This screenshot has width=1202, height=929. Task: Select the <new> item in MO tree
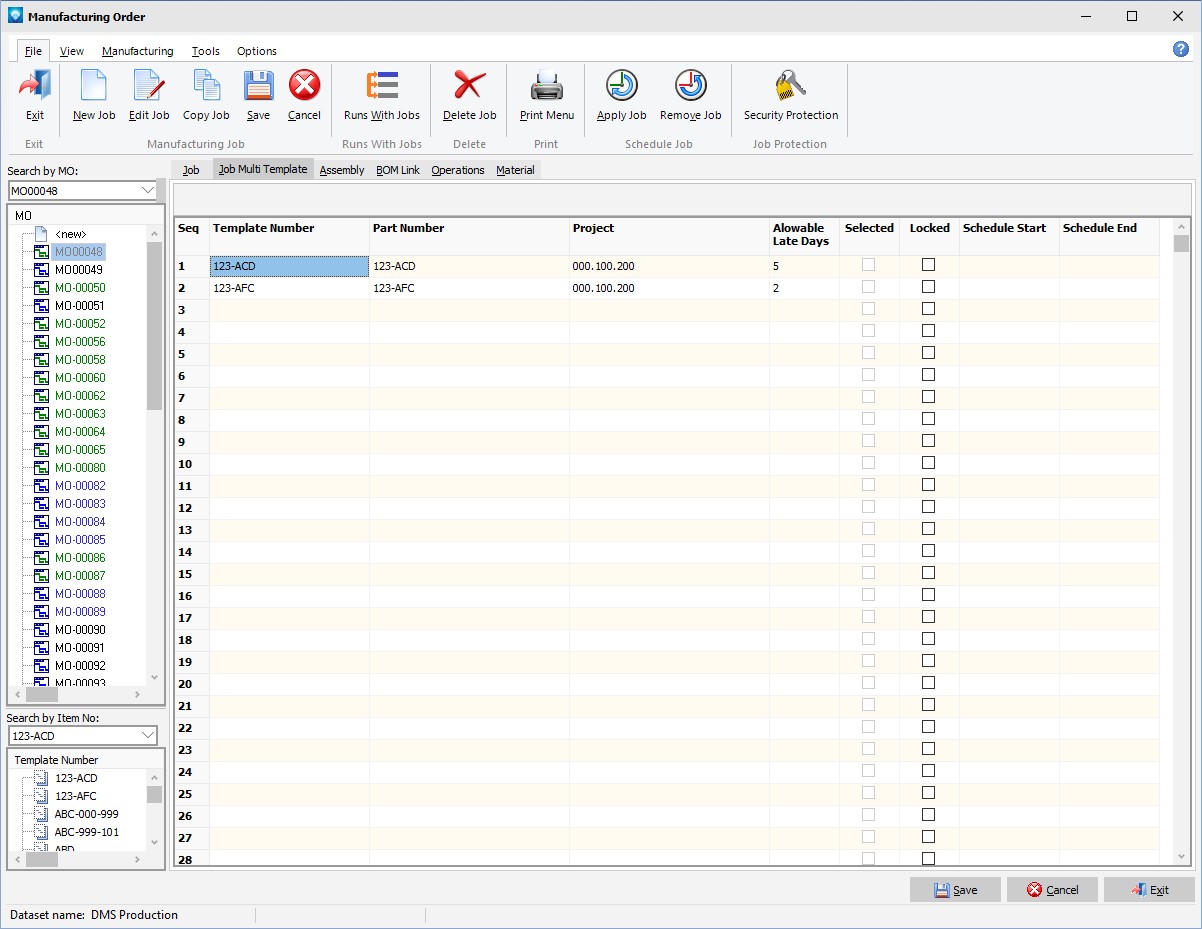coord(71,234)
